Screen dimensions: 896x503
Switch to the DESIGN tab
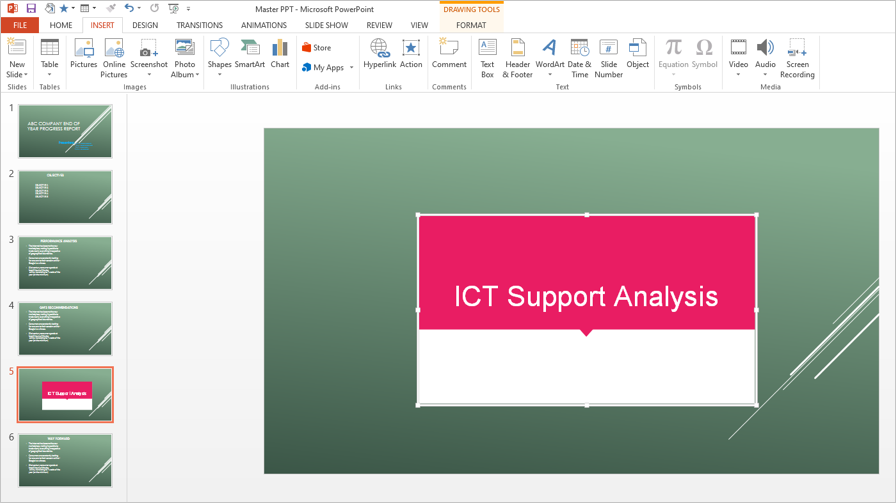[145, 25]
